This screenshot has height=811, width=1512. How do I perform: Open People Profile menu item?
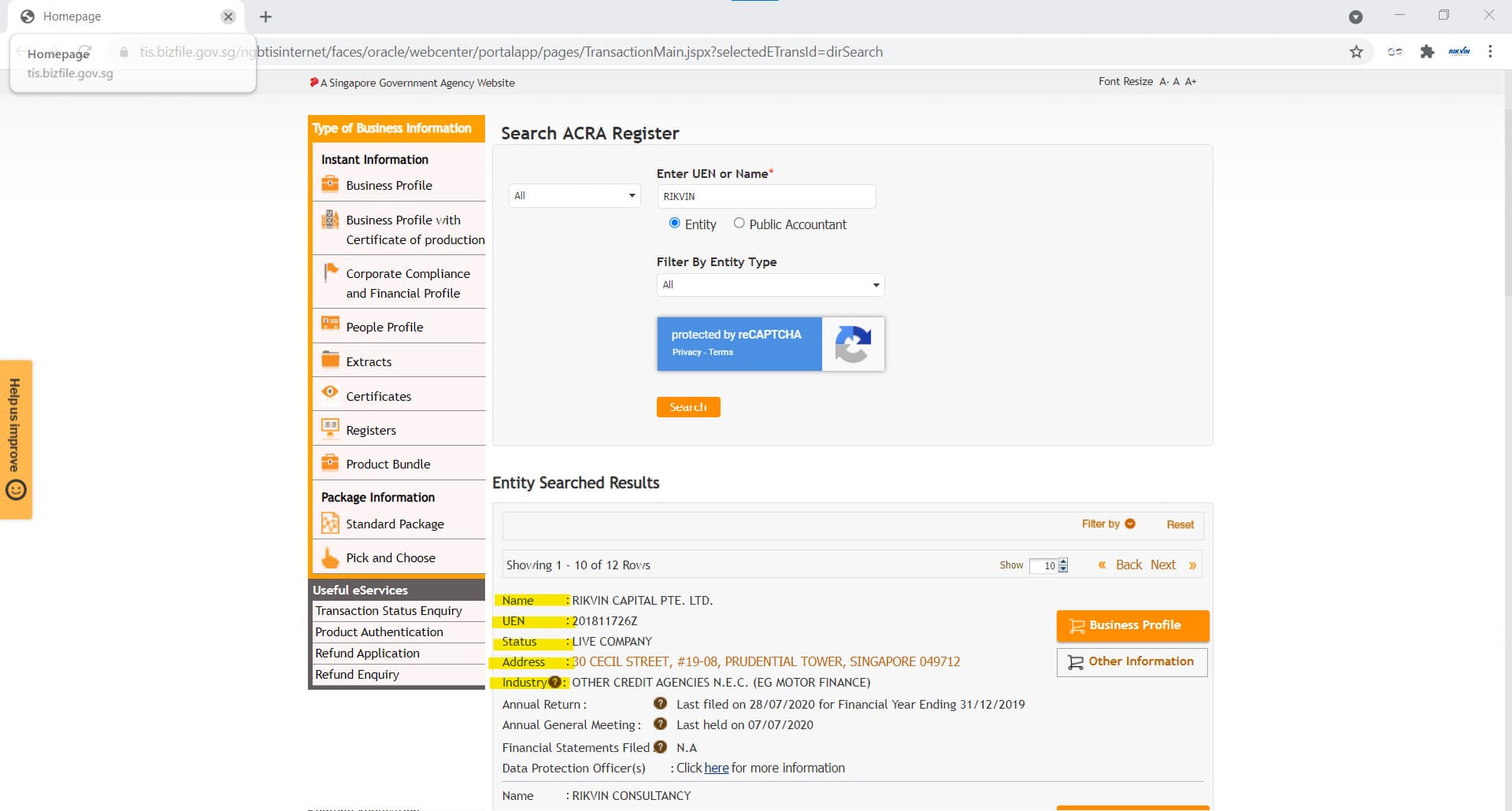(384, 327)
